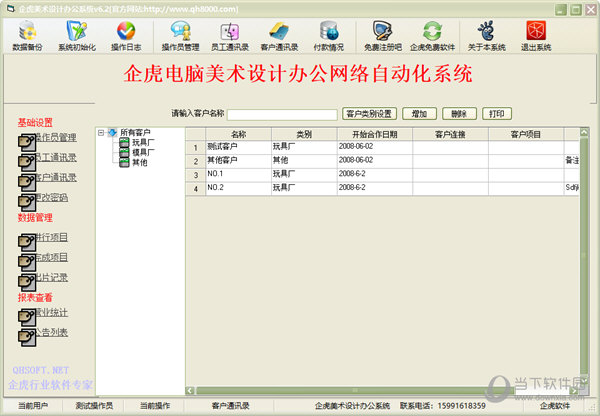Select the 玩具厂 tree category
This screenshot has height=416, width=600.
click(x=143, y=142)
